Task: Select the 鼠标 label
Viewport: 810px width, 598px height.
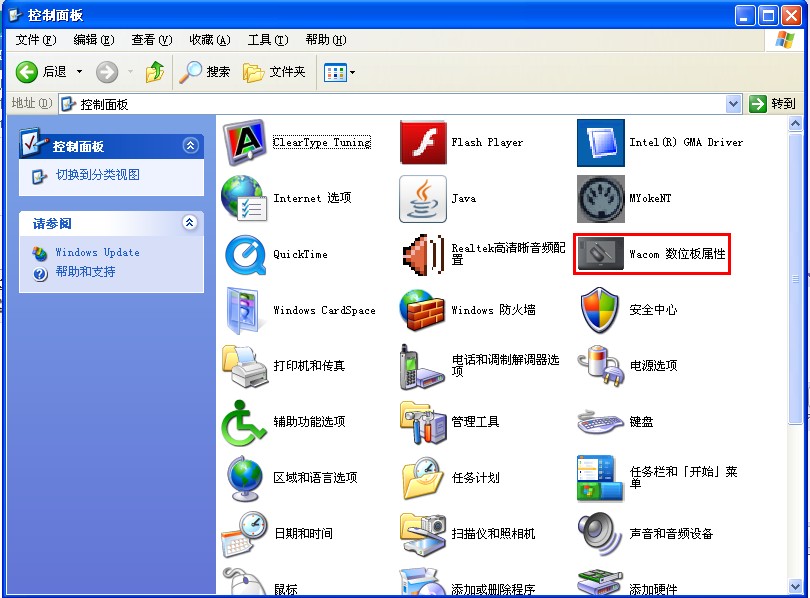Action: (286, 589)
